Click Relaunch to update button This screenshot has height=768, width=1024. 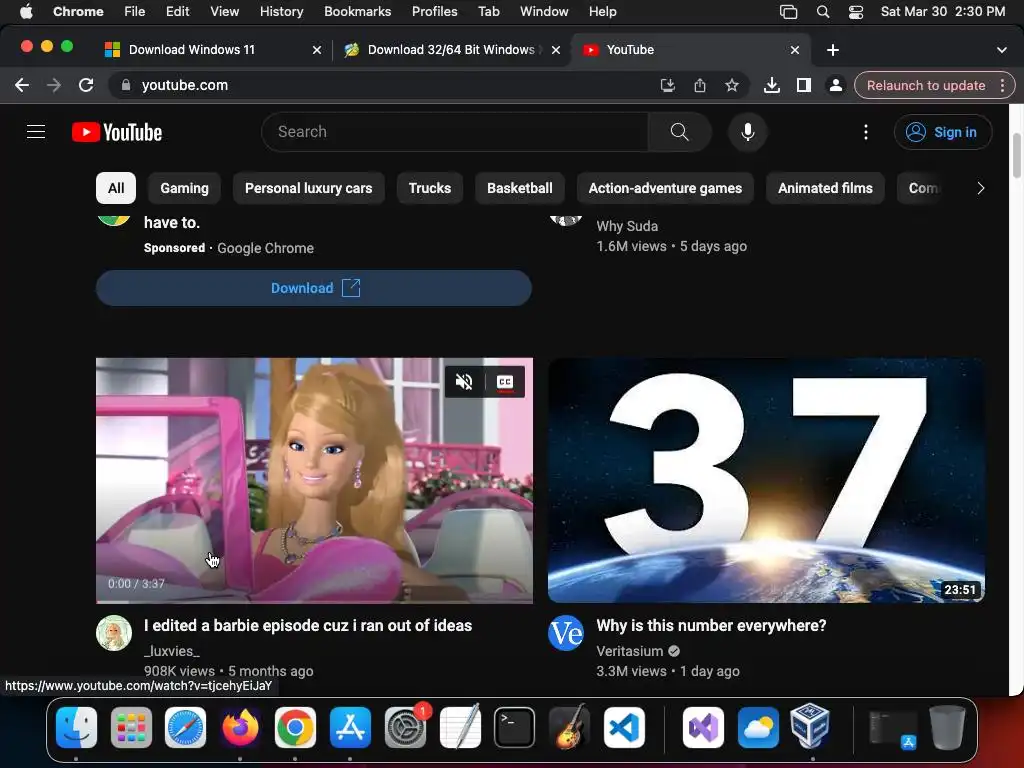coord(925,85)
